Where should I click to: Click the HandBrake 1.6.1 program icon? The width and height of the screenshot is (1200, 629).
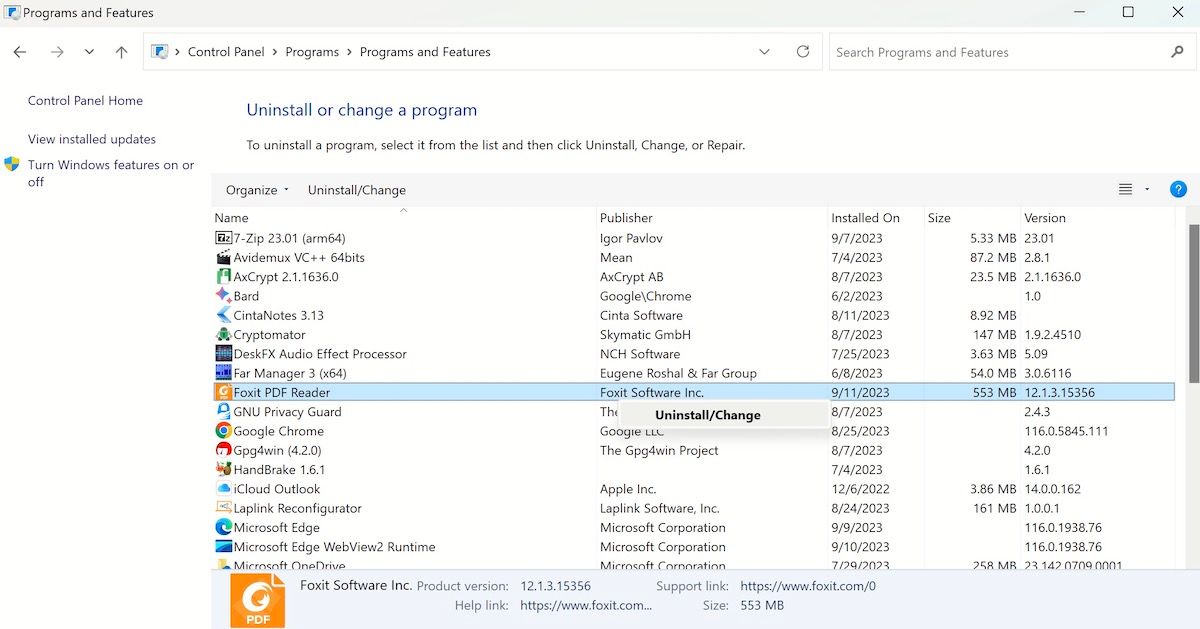224,469
